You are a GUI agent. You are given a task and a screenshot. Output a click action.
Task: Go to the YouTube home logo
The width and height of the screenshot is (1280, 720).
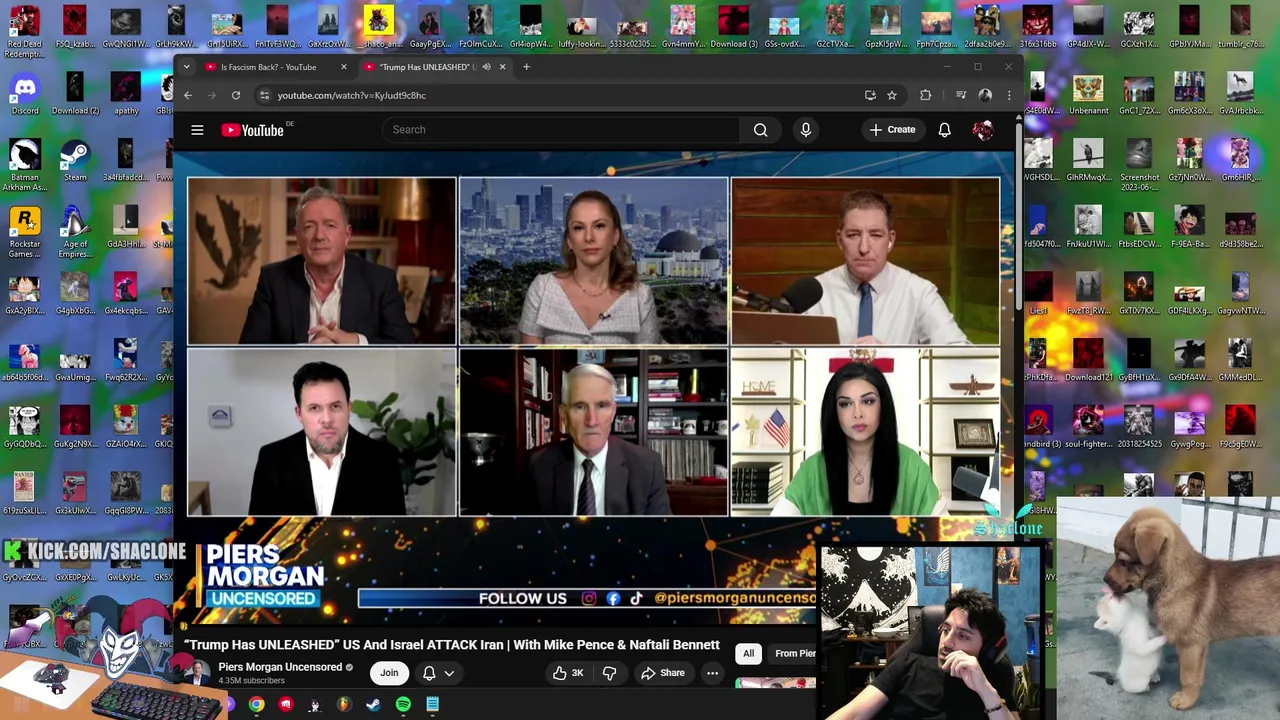click(253, 130)
